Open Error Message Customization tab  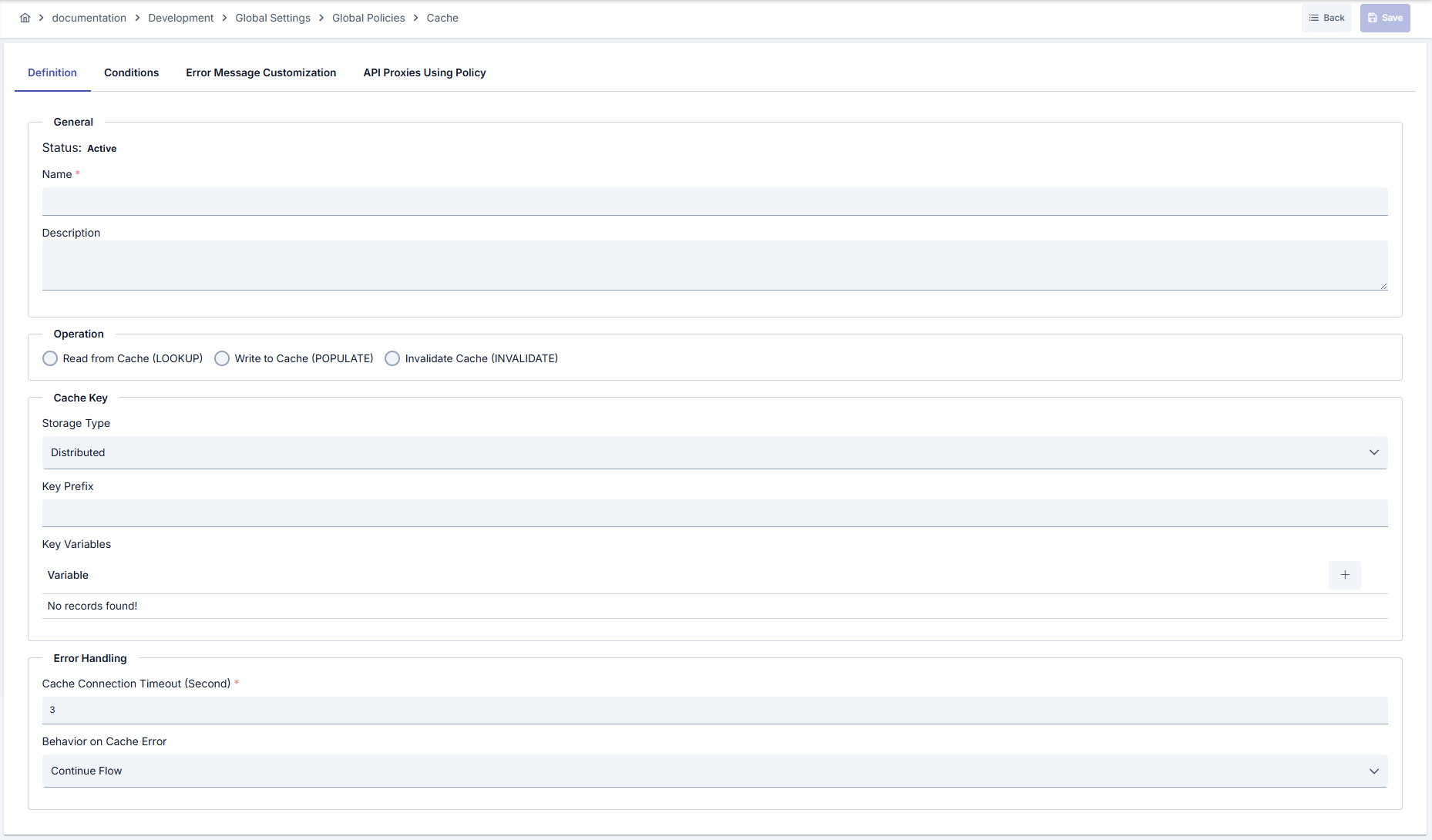(x=261, y=72)
